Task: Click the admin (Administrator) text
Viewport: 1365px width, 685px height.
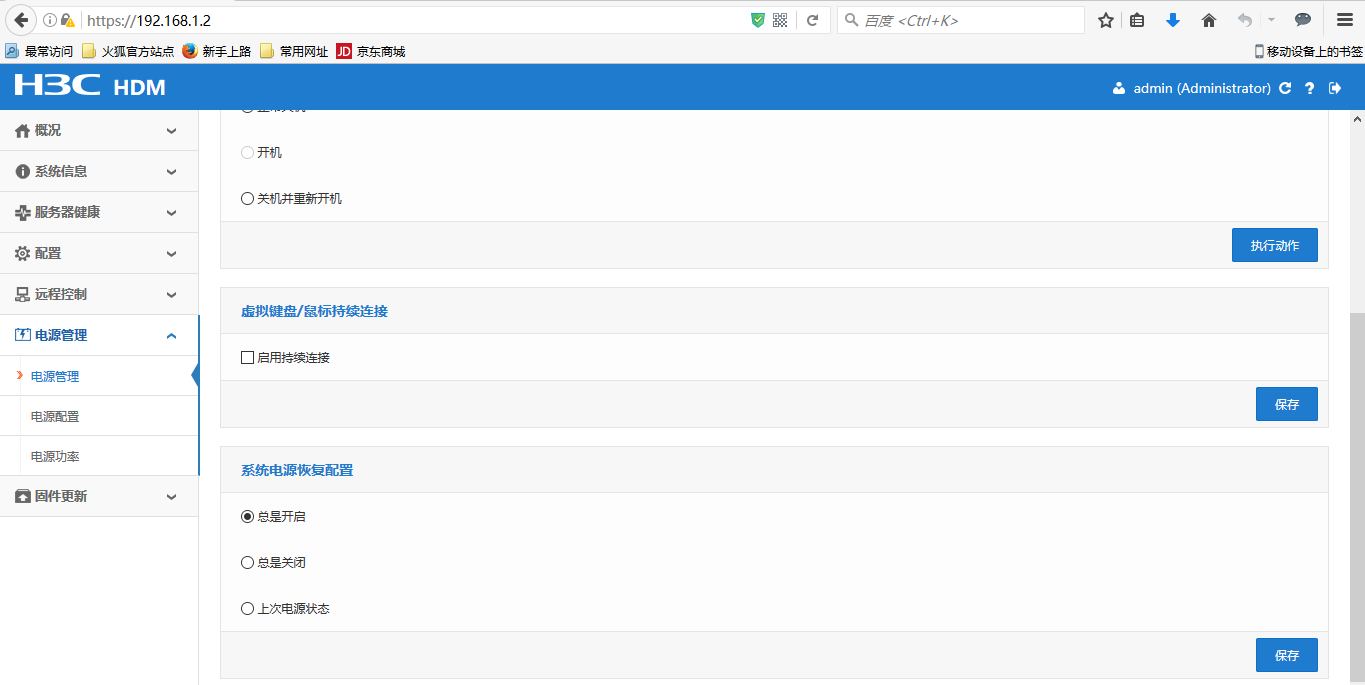Action: 1202,88
